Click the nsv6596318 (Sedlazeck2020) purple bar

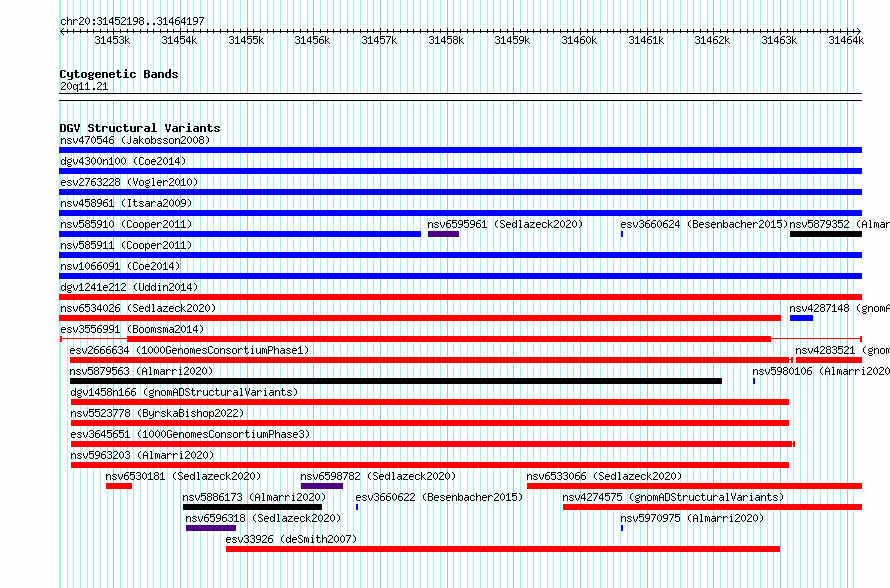tap(211, 528)
